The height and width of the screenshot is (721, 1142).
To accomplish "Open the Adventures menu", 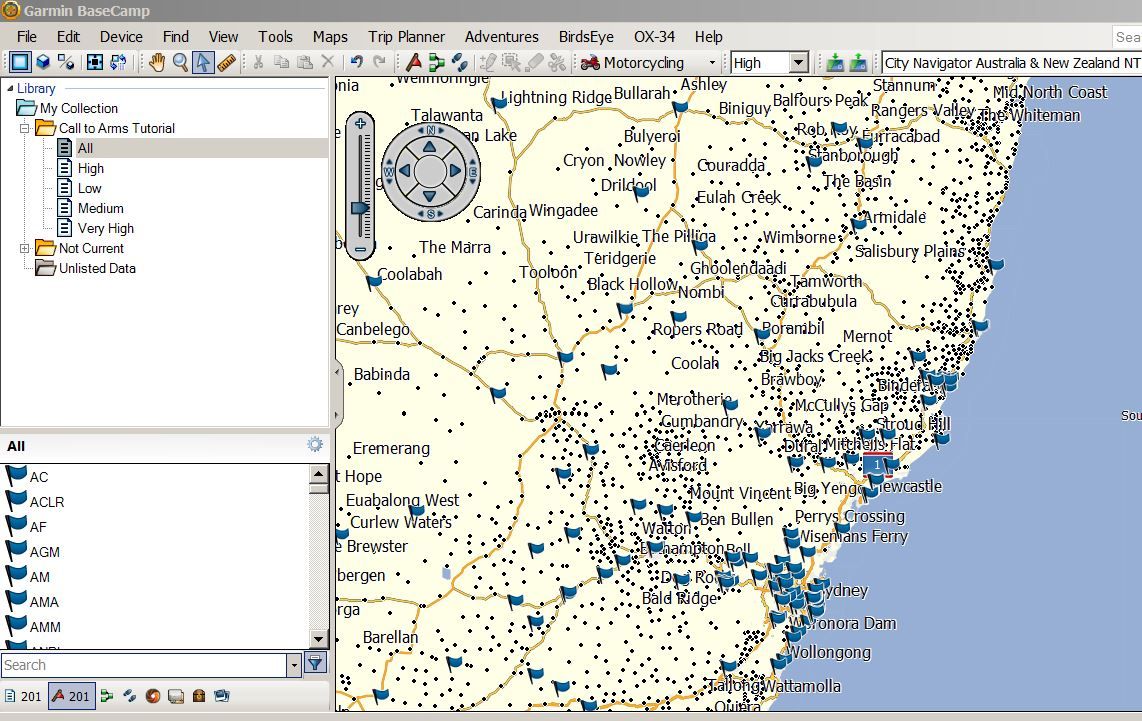I will (x=502, y=36).
